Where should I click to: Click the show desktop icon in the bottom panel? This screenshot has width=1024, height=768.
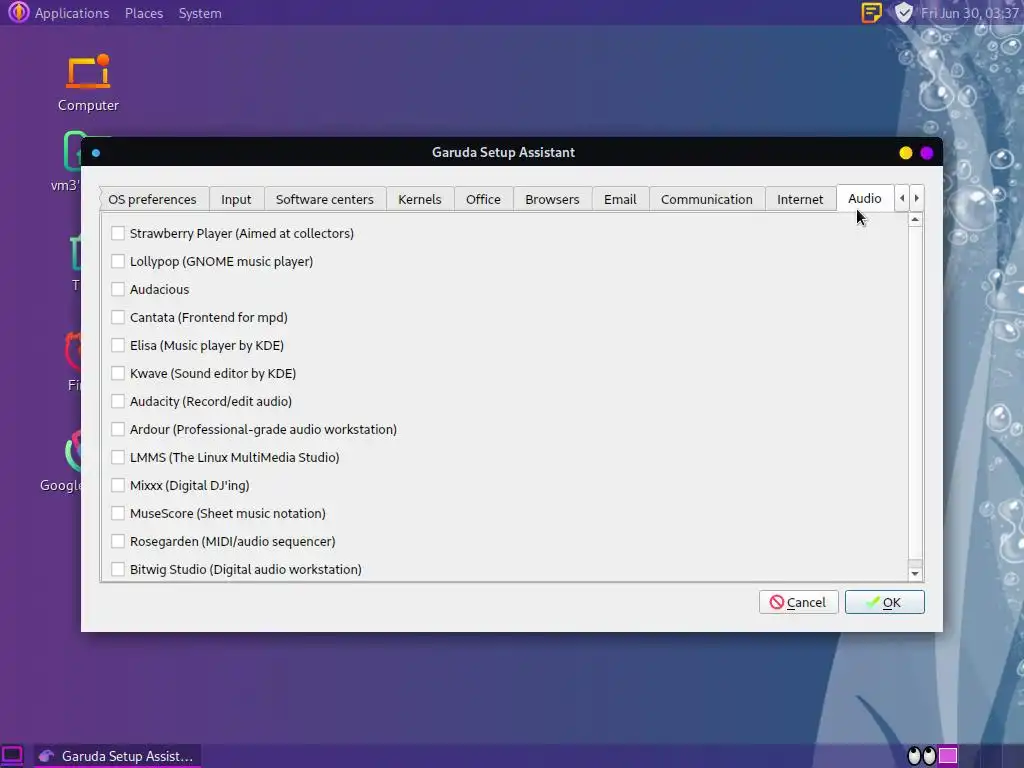(12, 756)
